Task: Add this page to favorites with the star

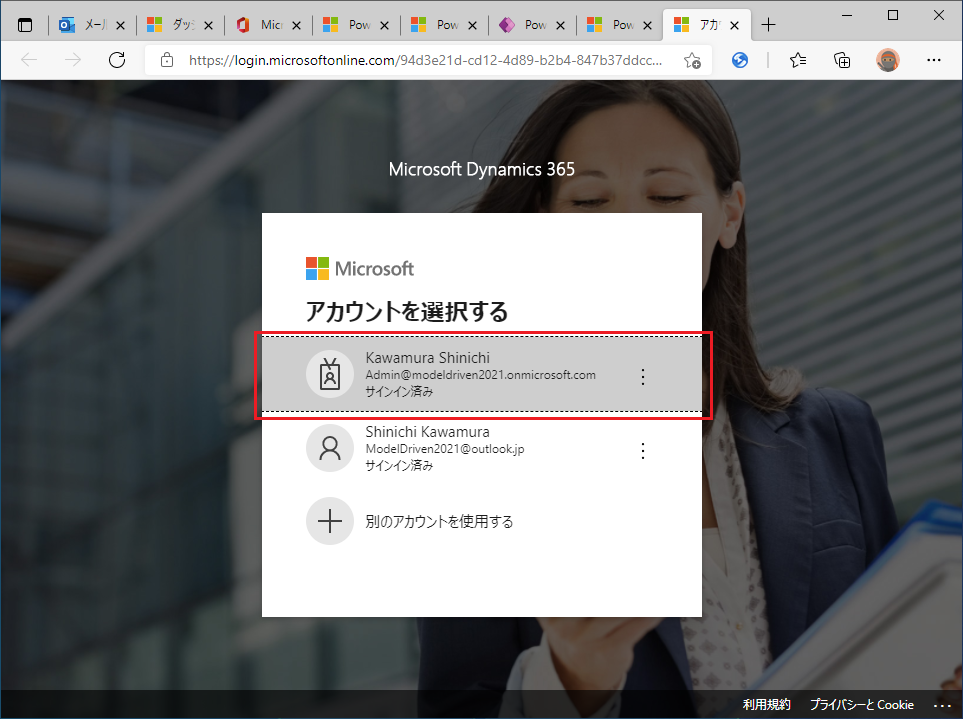Action: click(x=692, y=60)
